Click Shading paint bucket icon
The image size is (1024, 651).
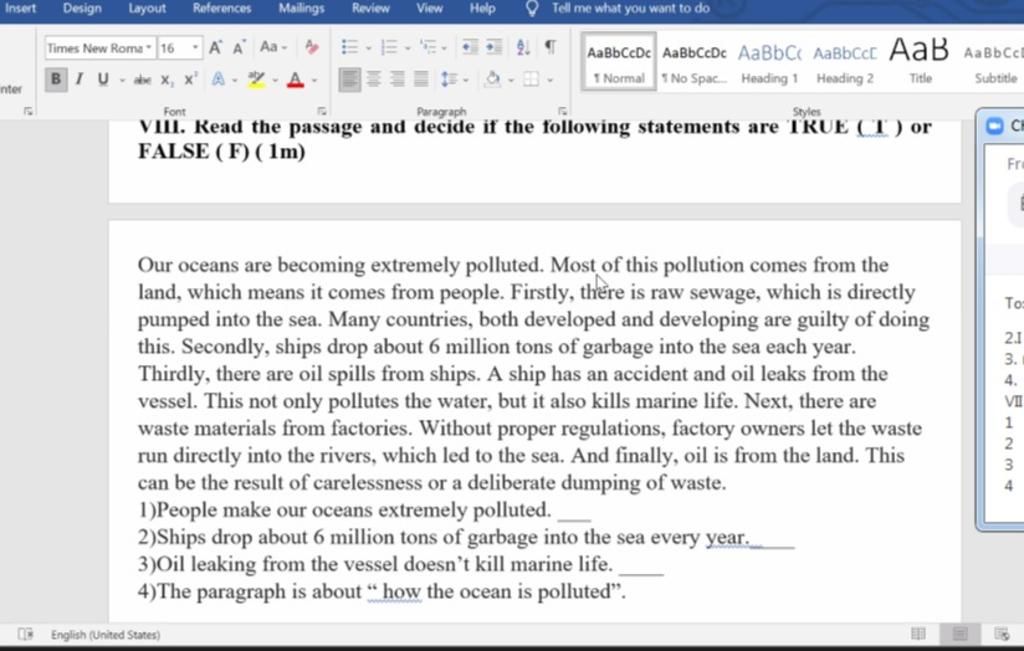(493, 80)
